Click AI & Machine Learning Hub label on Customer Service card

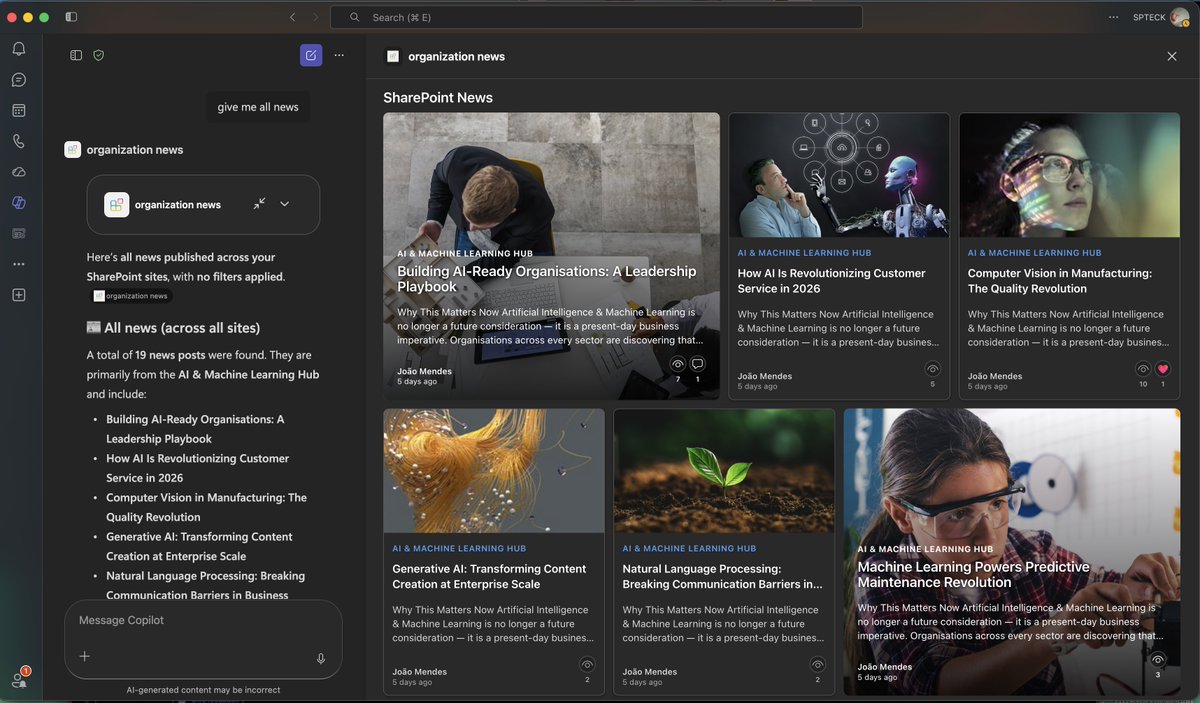point(805,253)
